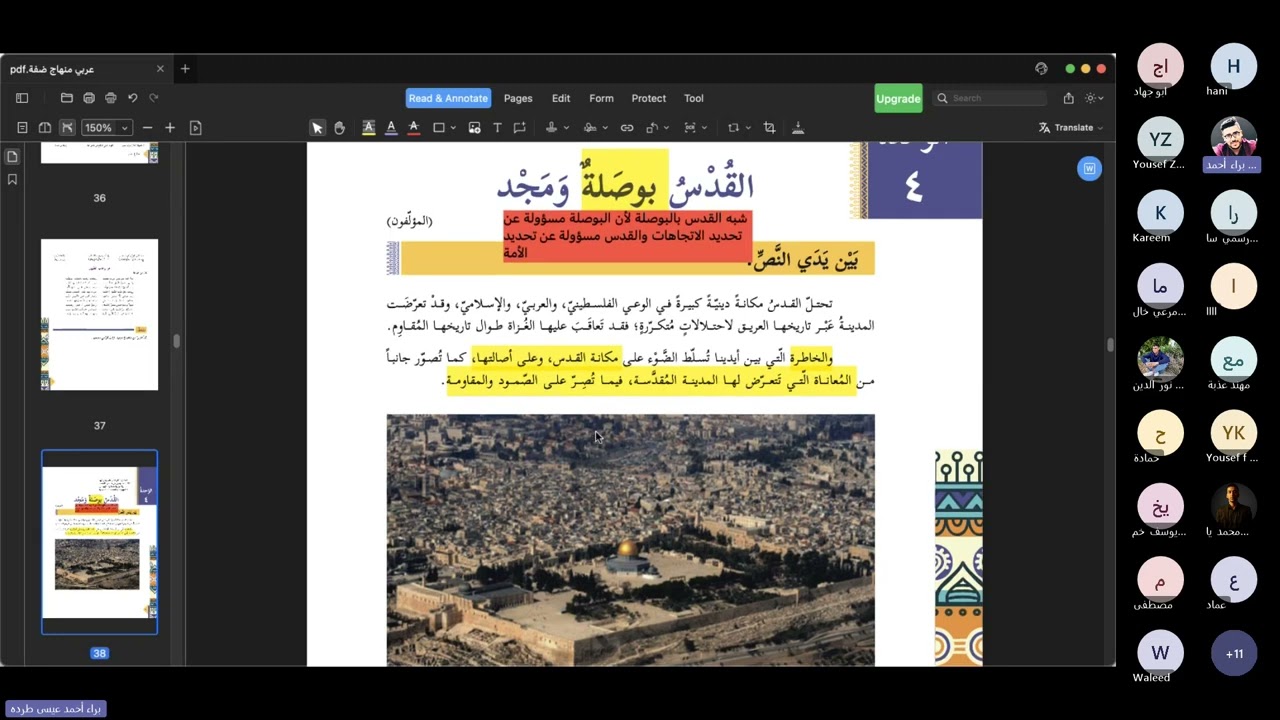Image resolution: width=1280 pixels, height=720 pixels.
Task: Click the page rotate-crop frame icon
Action: (x=733, y=128)
